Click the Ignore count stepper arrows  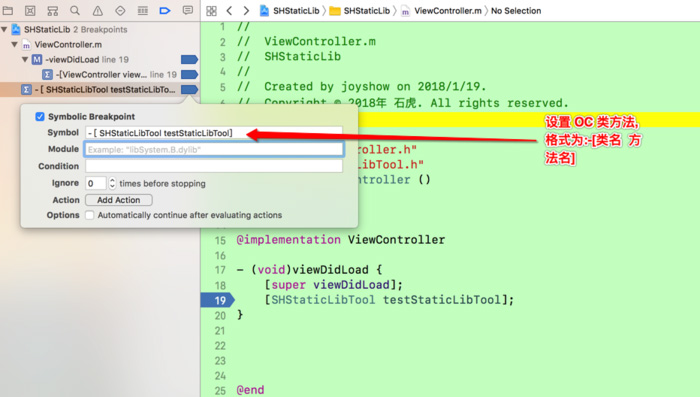[112, 183]
